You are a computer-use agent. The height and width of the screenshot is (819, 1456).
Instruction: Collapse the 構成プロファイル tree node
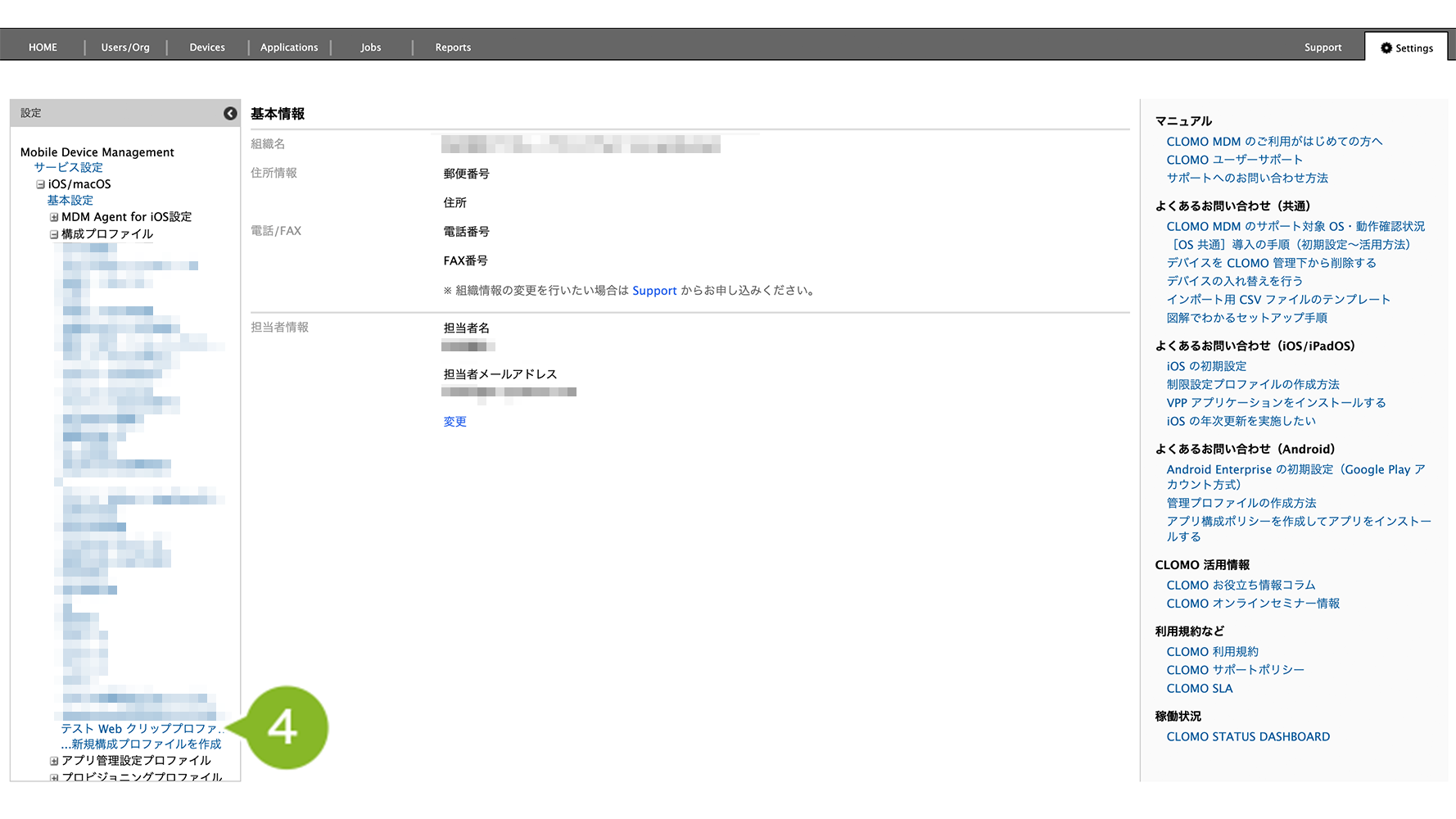(54, 235)
